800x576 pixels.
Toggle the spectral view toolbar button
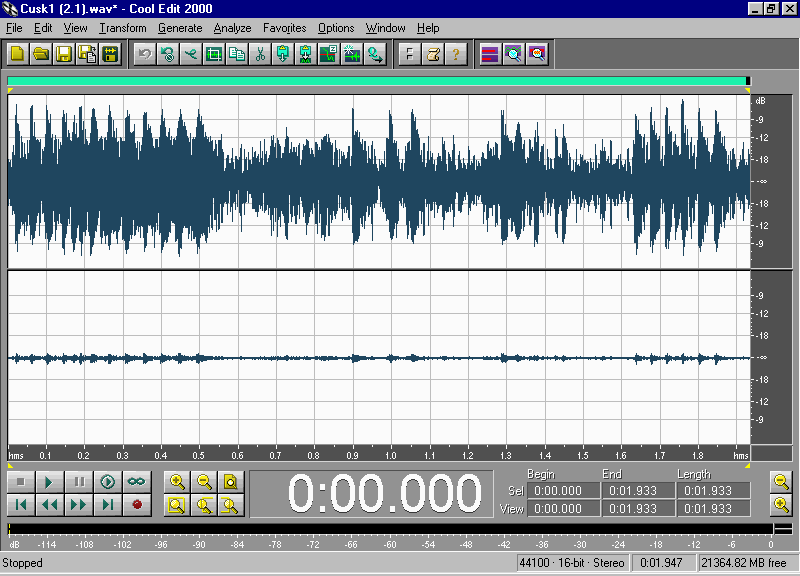[489, 54]
